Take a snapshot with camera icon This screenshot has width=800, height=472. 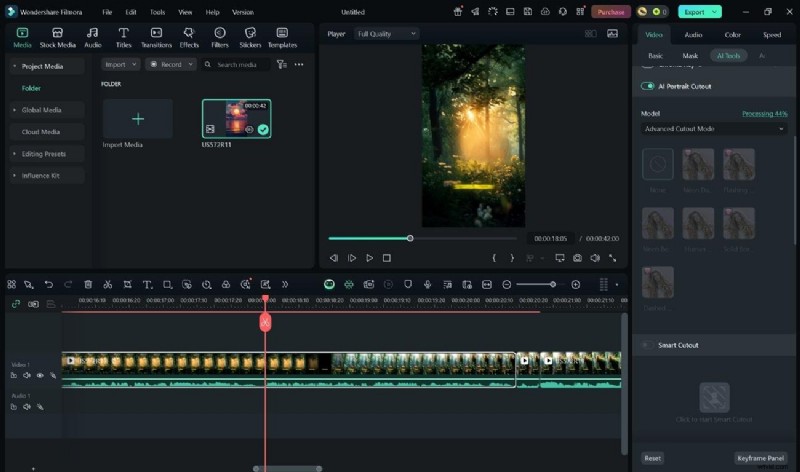(x=577, y=258)
